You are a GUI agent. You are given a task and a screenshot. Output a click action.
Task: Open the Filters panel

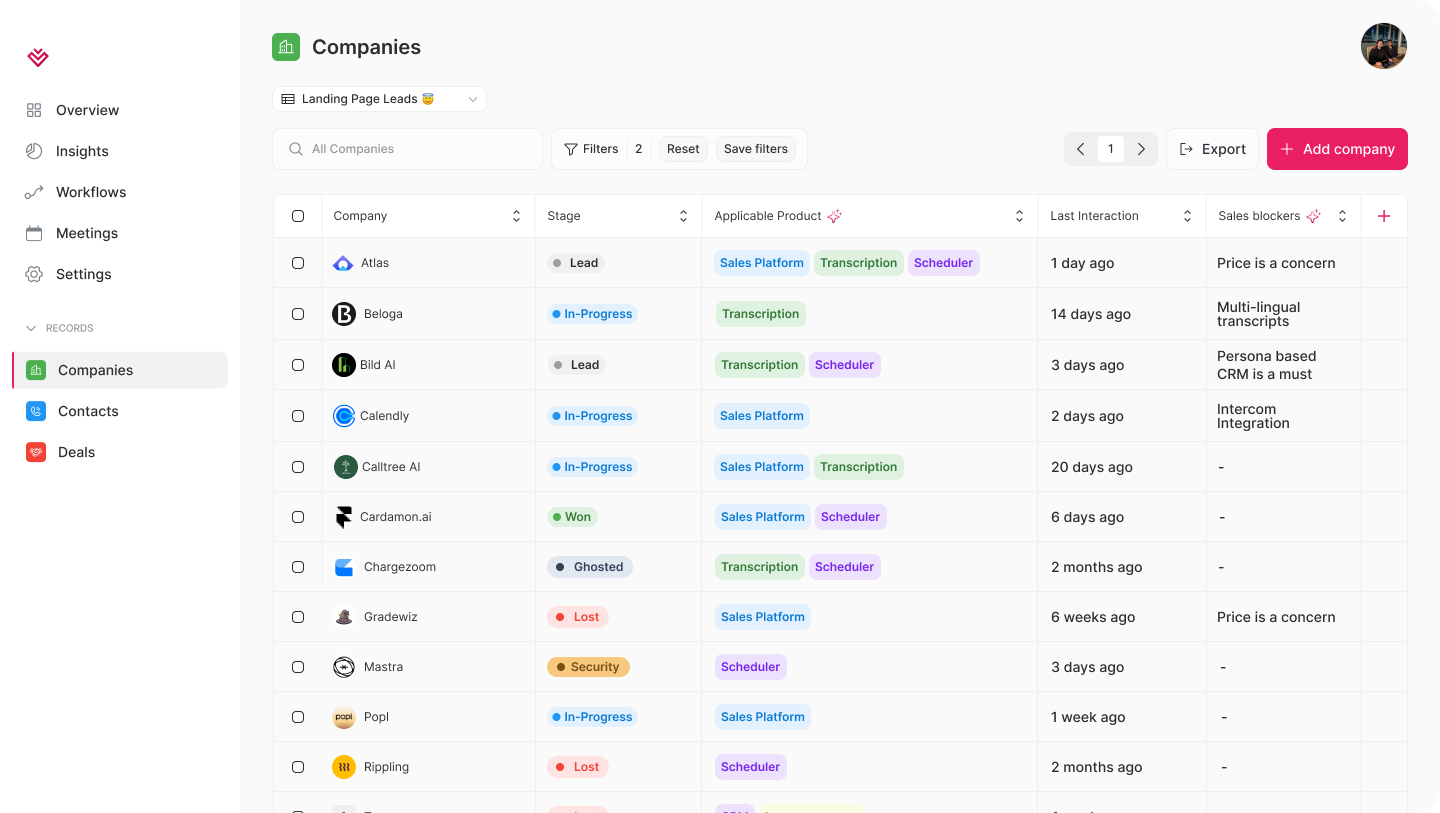[x=591, y=149]
